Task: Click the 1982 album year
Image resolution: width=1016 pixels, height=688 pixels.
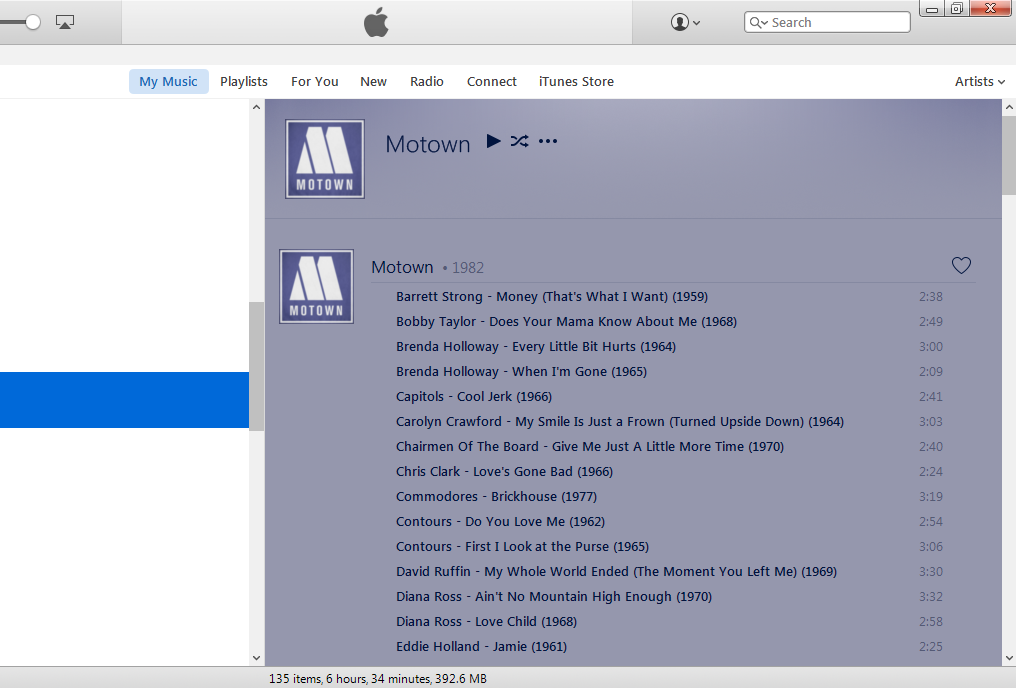Action: [x=467, y=268]
